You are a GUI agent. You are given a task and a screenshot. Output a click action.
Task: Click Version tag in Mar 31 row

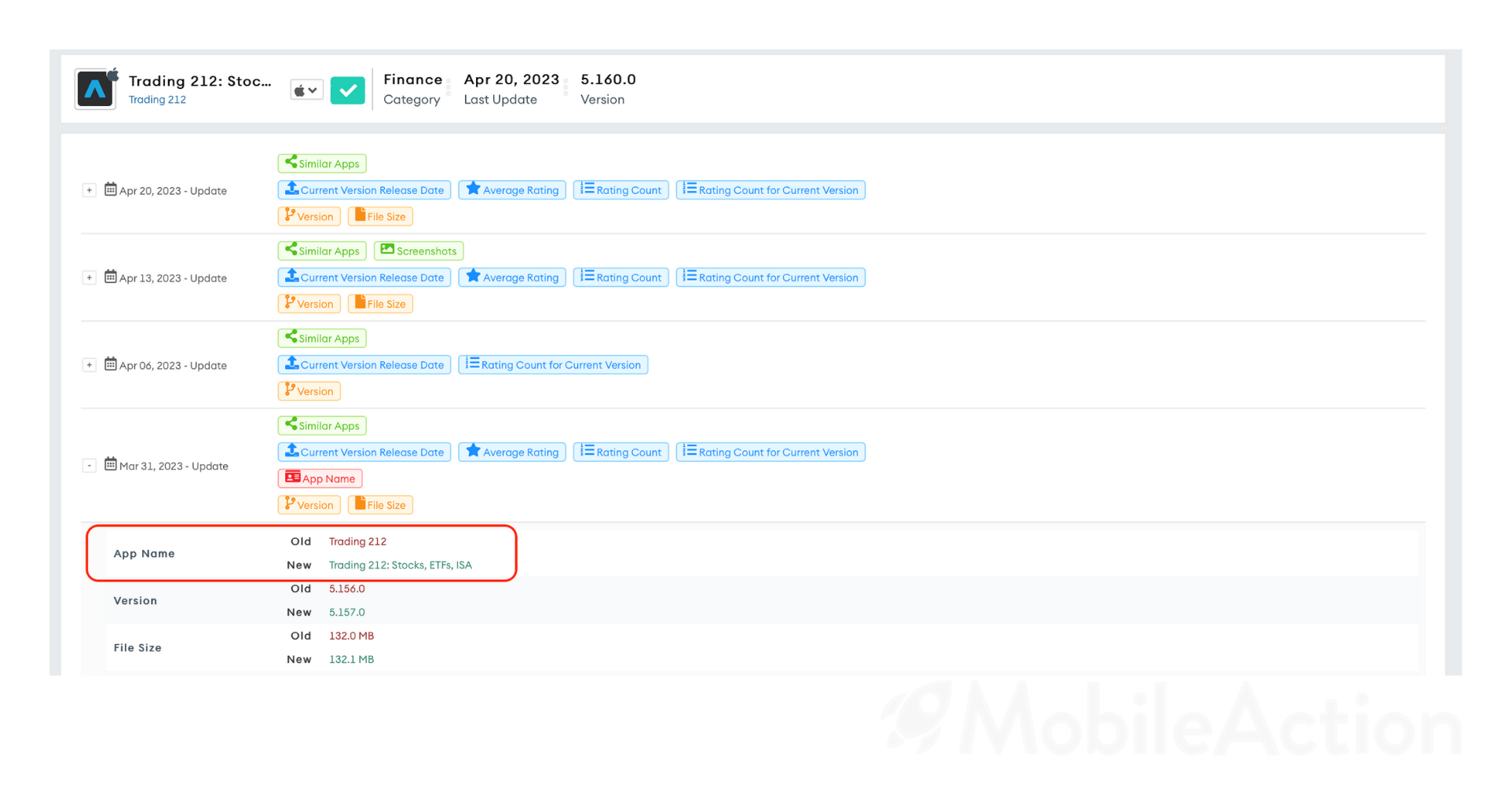309,504
